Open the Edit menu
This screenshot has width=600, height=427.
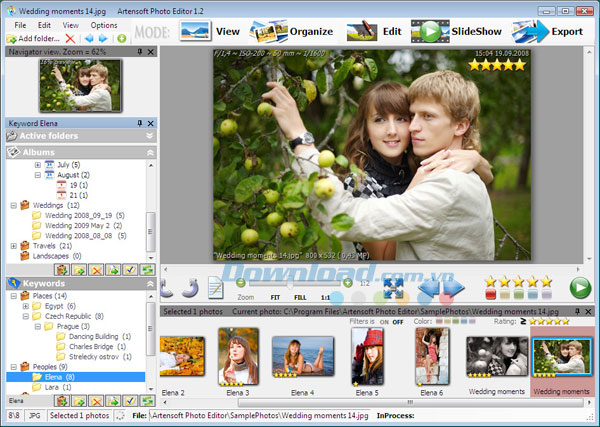44,25
